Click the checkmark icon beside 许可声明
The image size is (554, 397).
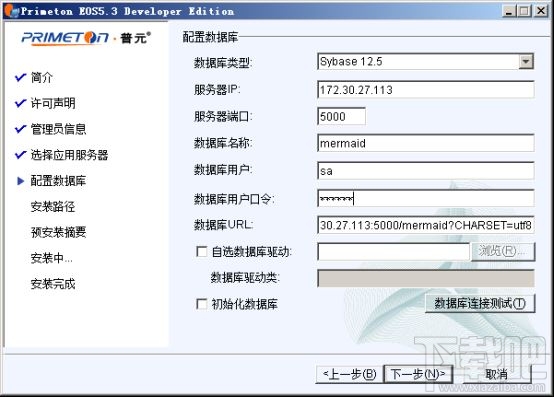pyautogui.click(x=20, y=103)
